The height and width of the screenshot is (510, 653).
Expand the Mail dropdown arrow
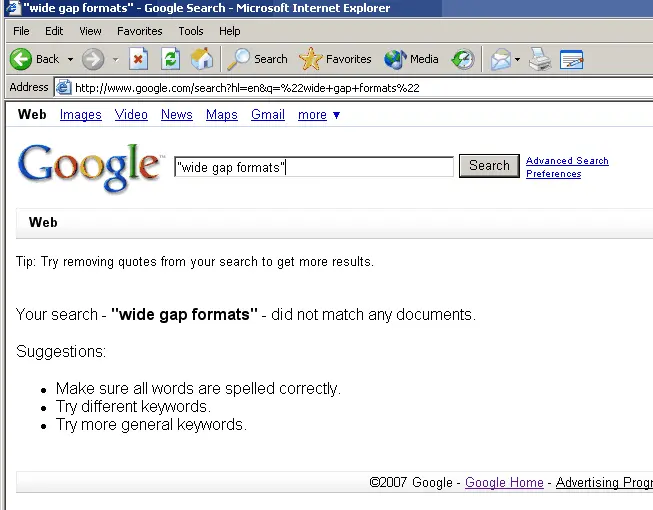click(517, 60)
